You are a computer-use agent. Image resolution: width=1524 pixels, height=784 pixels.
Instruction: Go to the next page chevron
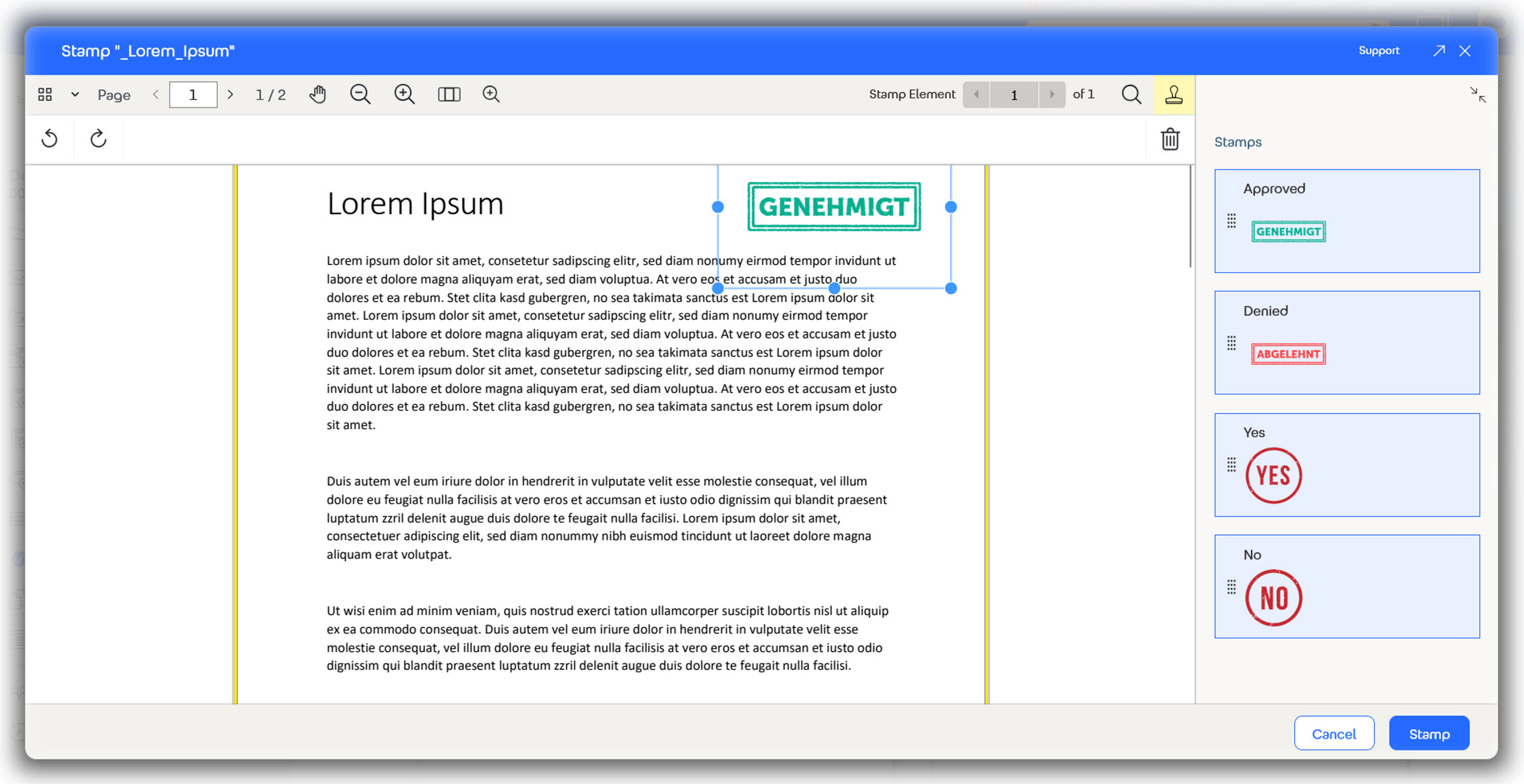230,94
